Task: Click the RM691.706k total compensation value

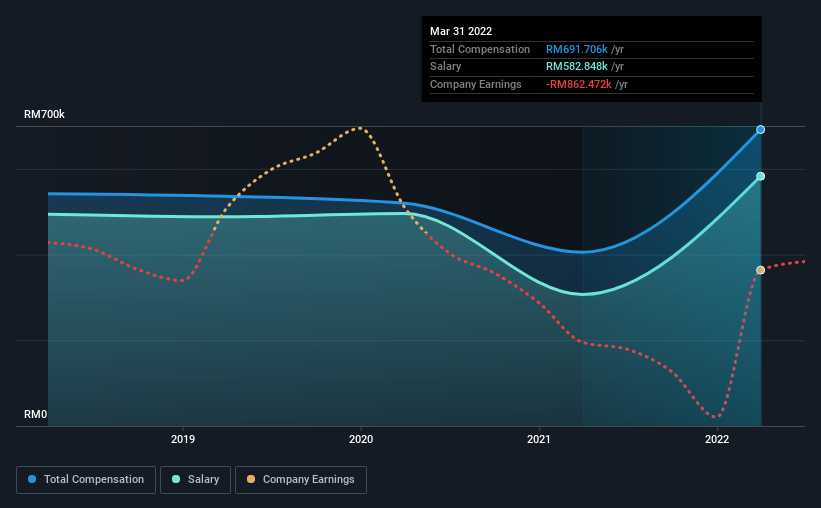Action: 576,49
